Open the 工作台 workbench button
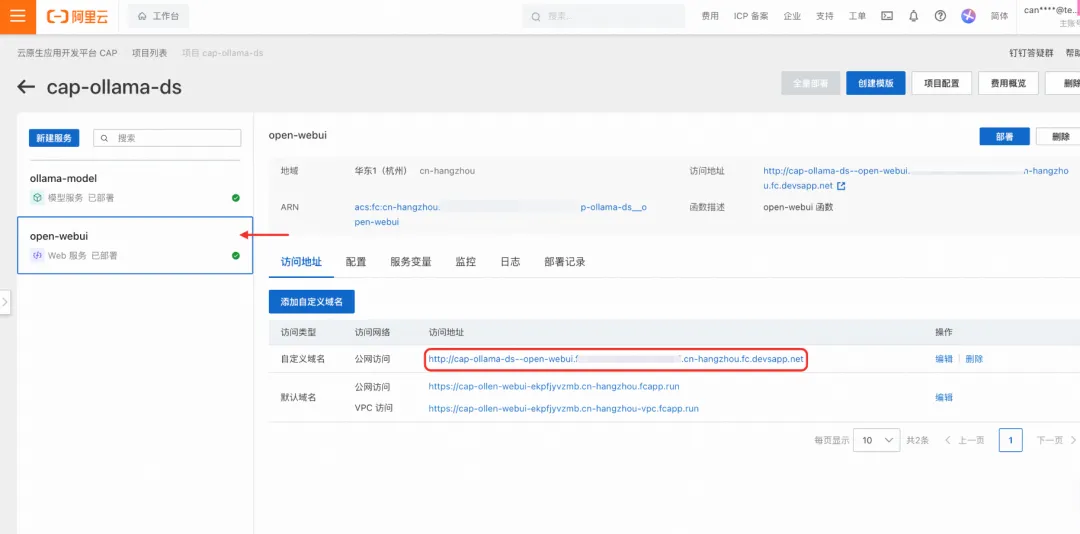1080x534 pixels. pos(158,16)
